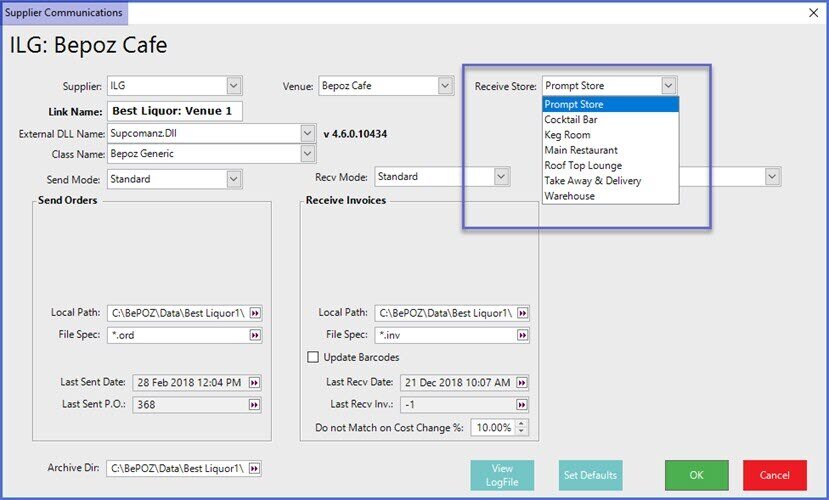Close the Supplier Communications window
This screenshot has width=829, height=500.
coord(814,13)
